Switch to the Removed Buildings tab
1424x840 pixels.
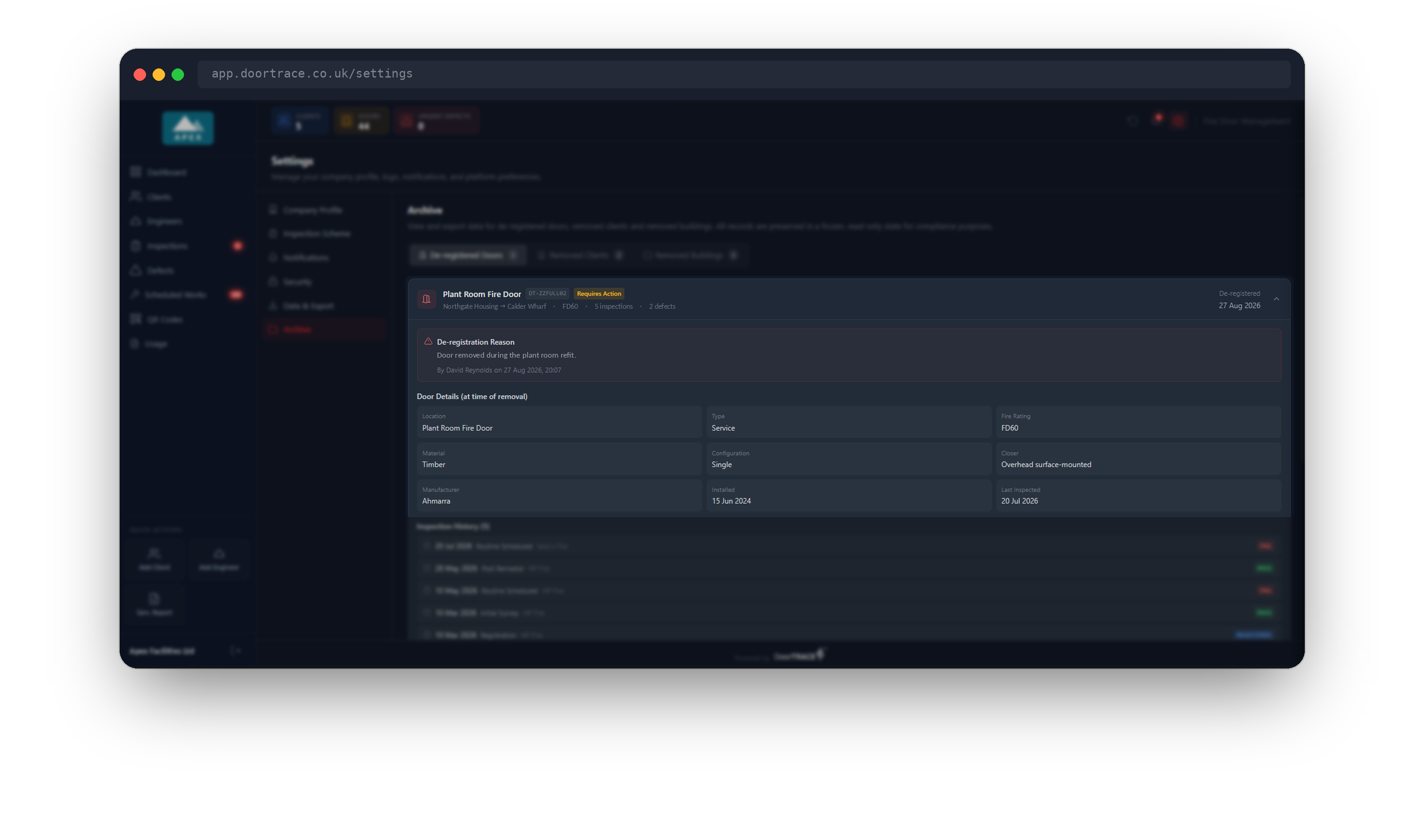coord(691,255)
